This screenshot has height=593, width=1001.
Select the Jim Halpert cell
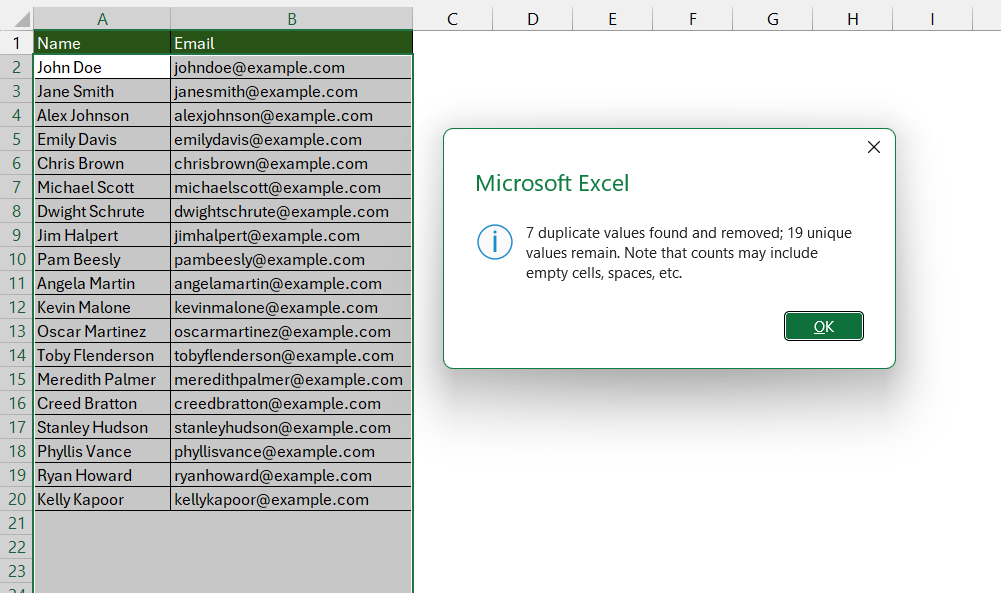102,235
